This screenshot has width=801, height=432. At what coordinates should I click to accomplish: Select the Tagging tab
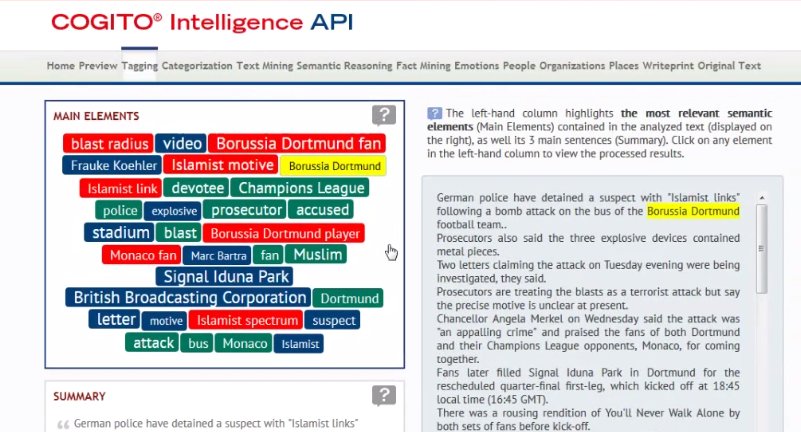pos(139,66)
